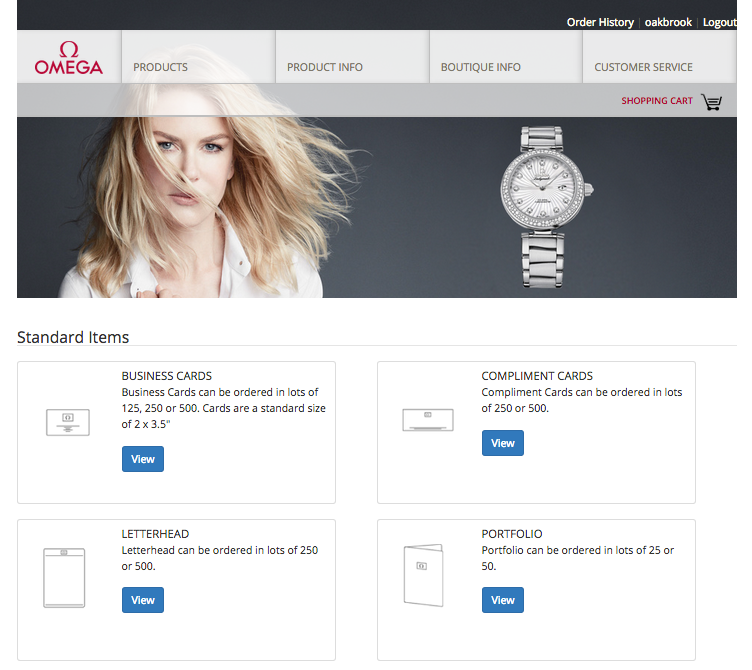View the Business Cards item
Viewport: 752px width, 670px height.
click(x=143, y=459)
